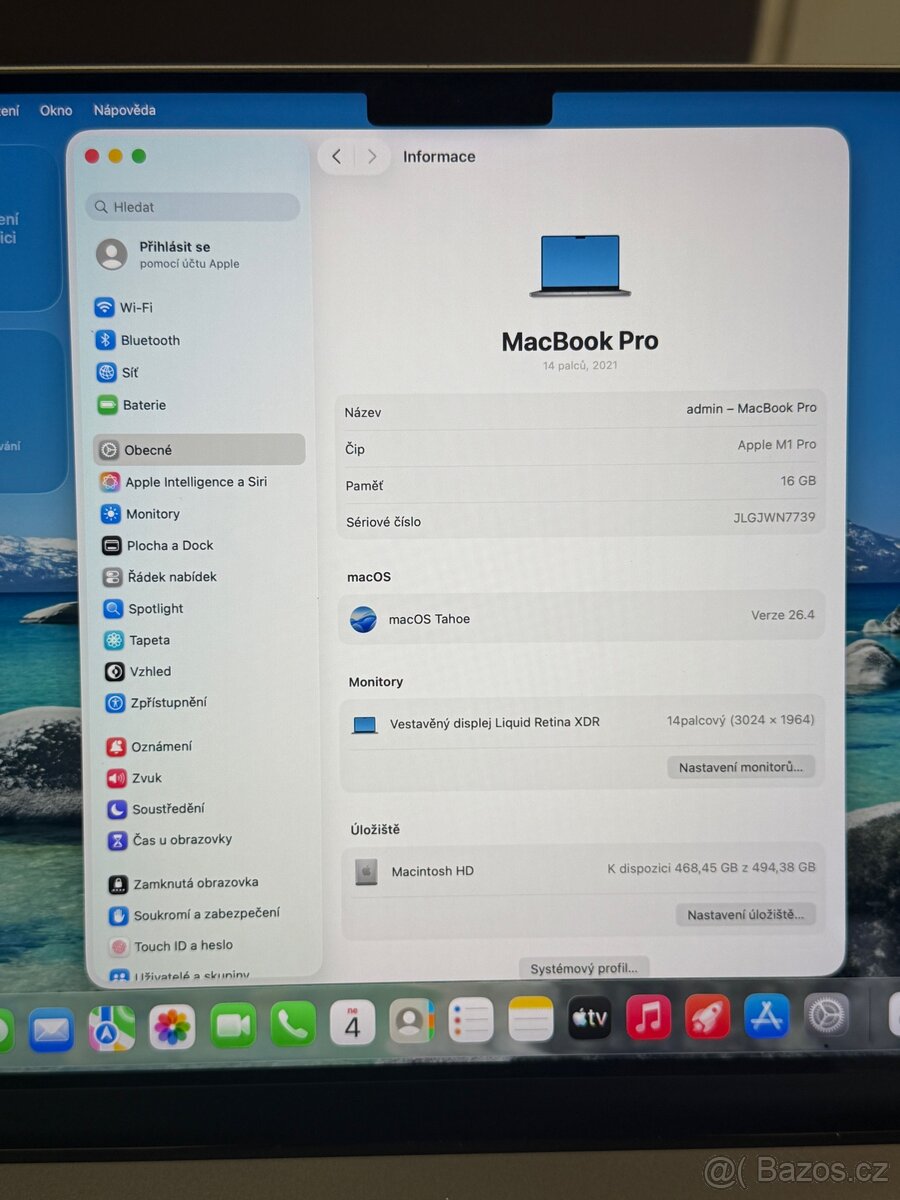Open Touch ID a heslo settings
The width and height of the screenshot is (900, 1200).
[x=171, y=946]
